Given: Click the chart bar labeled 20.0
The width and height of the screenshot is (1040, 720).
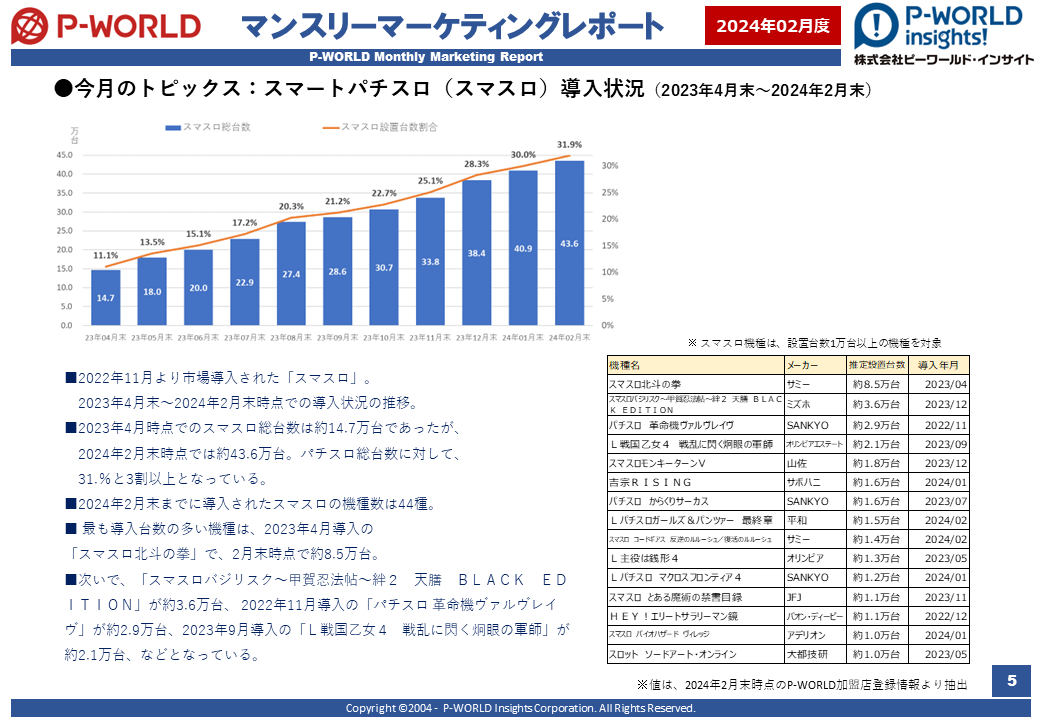Looking at the screenshot, I should [198, 288].
